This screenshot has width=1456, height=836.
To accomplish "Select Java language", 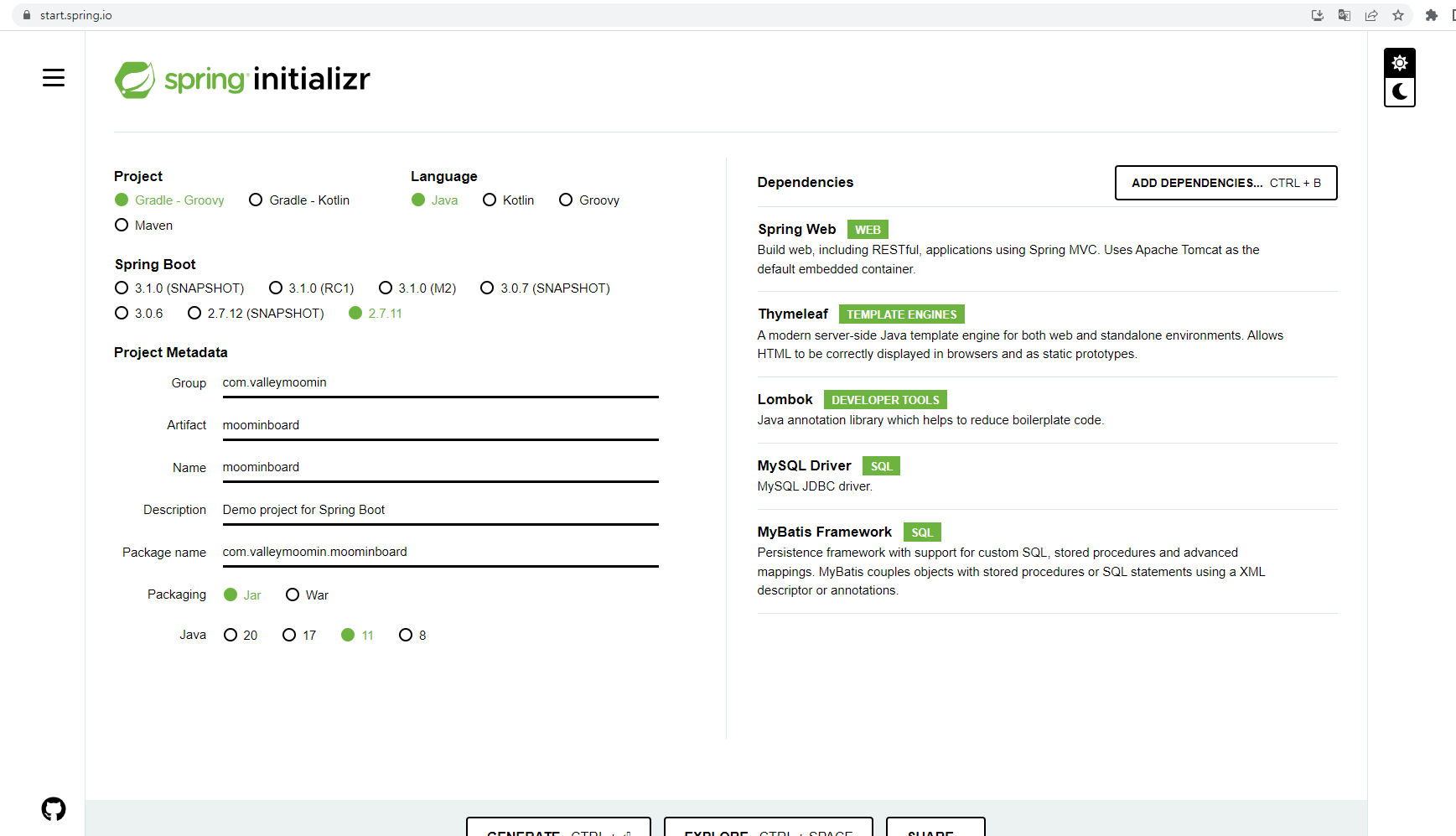I will coord(434,200).
